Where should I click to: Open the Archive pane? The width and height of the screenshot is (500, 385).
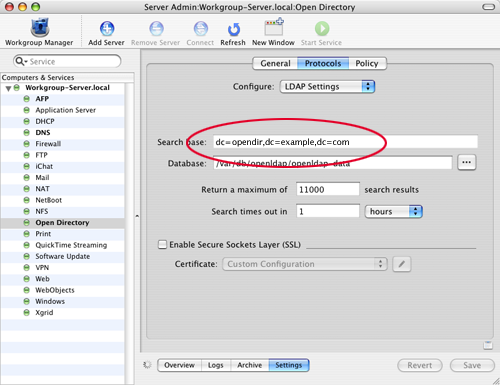[x=250, y=365]
